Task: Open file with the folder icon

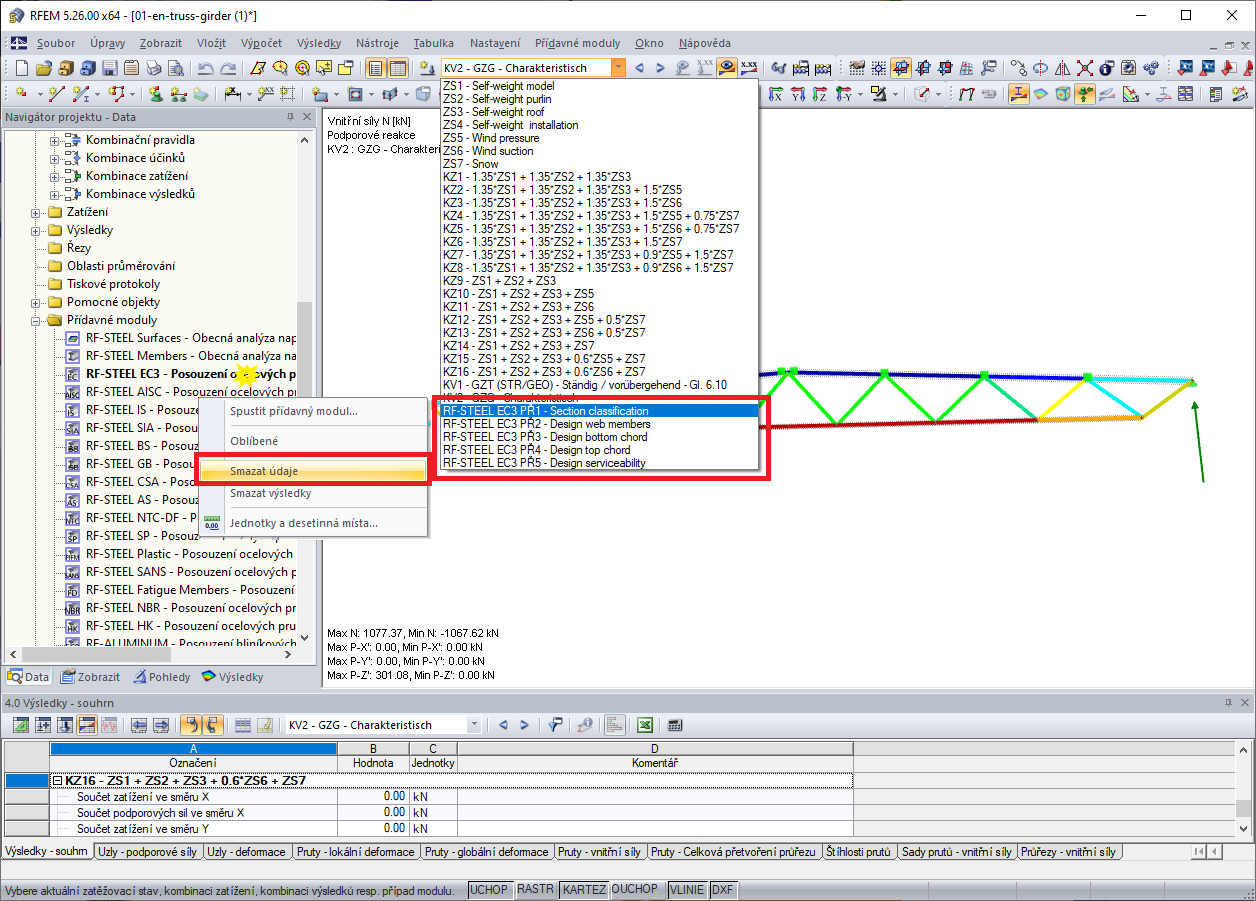Action: point(43,68)
